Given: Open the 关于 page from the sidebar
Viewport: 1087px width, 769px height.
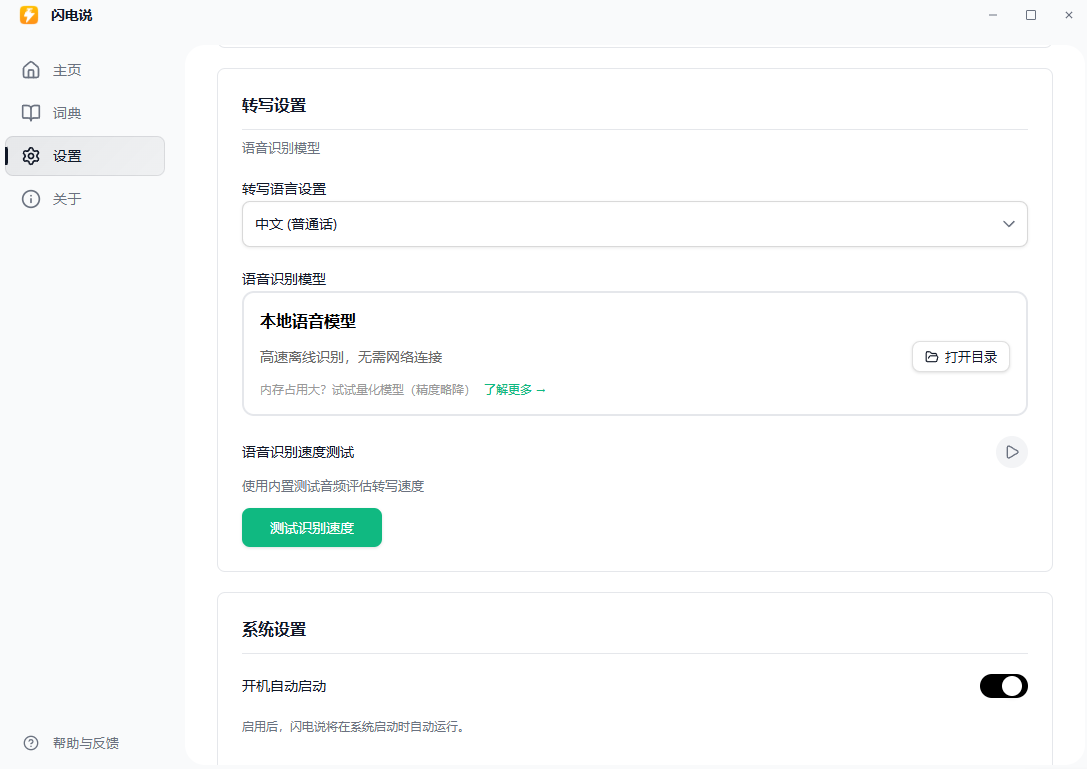Looking at the screenshot, I should click(67, 198).
